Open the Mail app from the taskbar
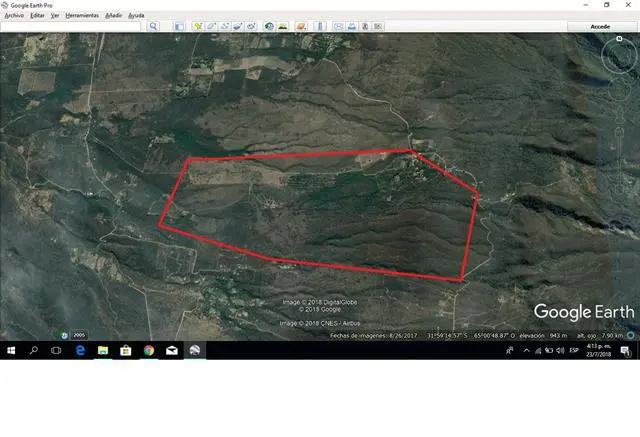The image size is (640, 437). [x=172, y=350]
